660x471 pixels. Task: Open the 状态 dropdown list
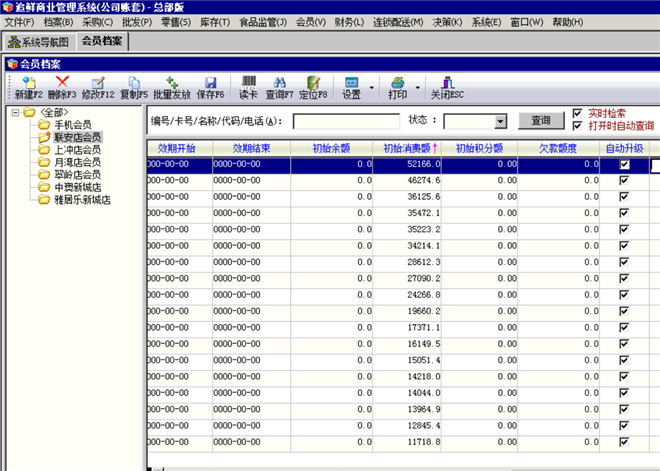(501, 121)
